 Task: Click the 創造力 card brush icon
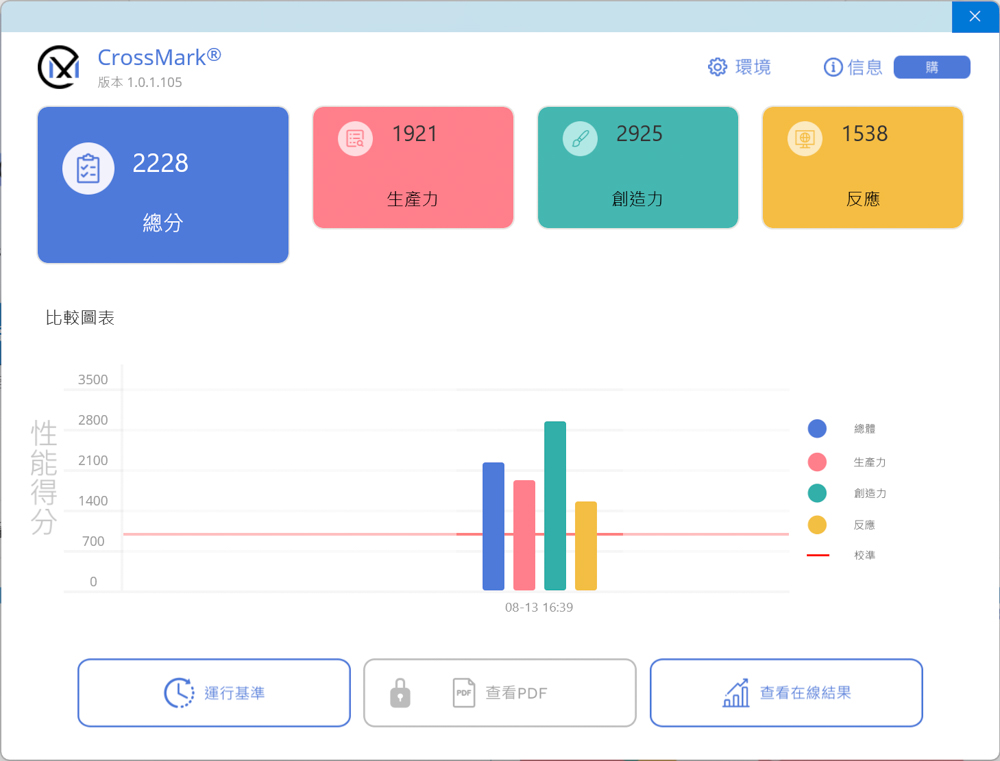point(580,139)
